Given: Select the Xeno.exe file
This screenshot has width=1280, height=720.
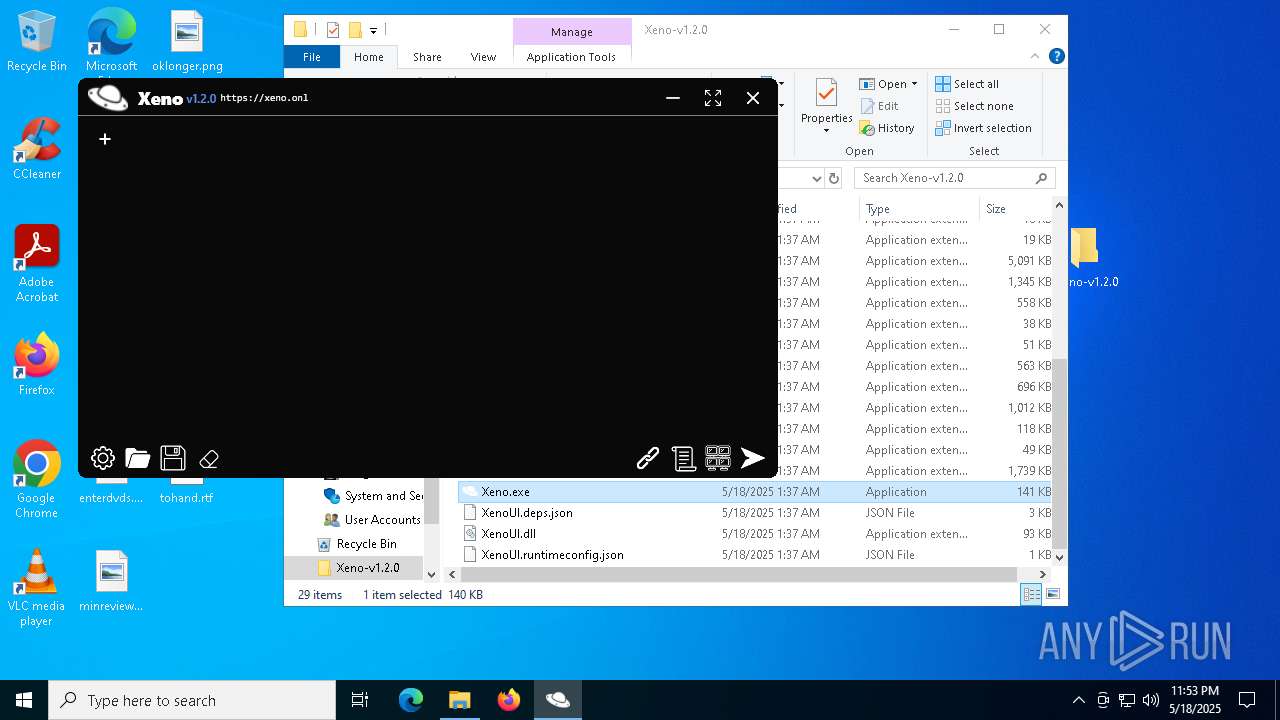Looking at the screenshot, I should tap(756, 492).
